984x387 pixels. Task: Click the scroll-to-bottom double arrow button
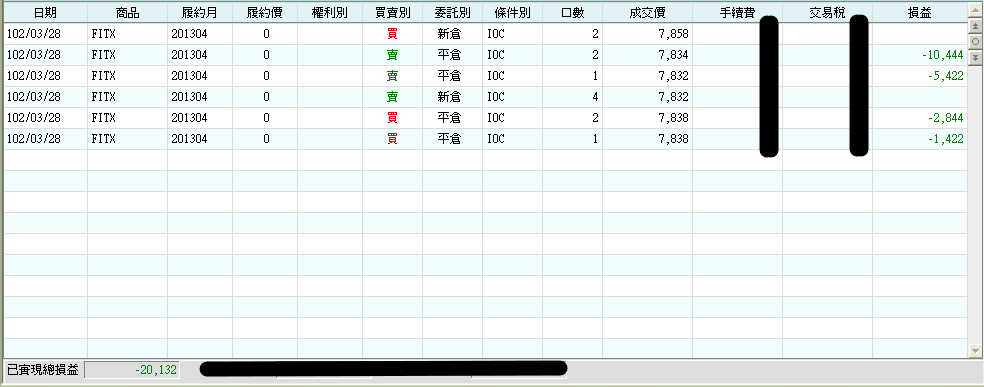975,57
